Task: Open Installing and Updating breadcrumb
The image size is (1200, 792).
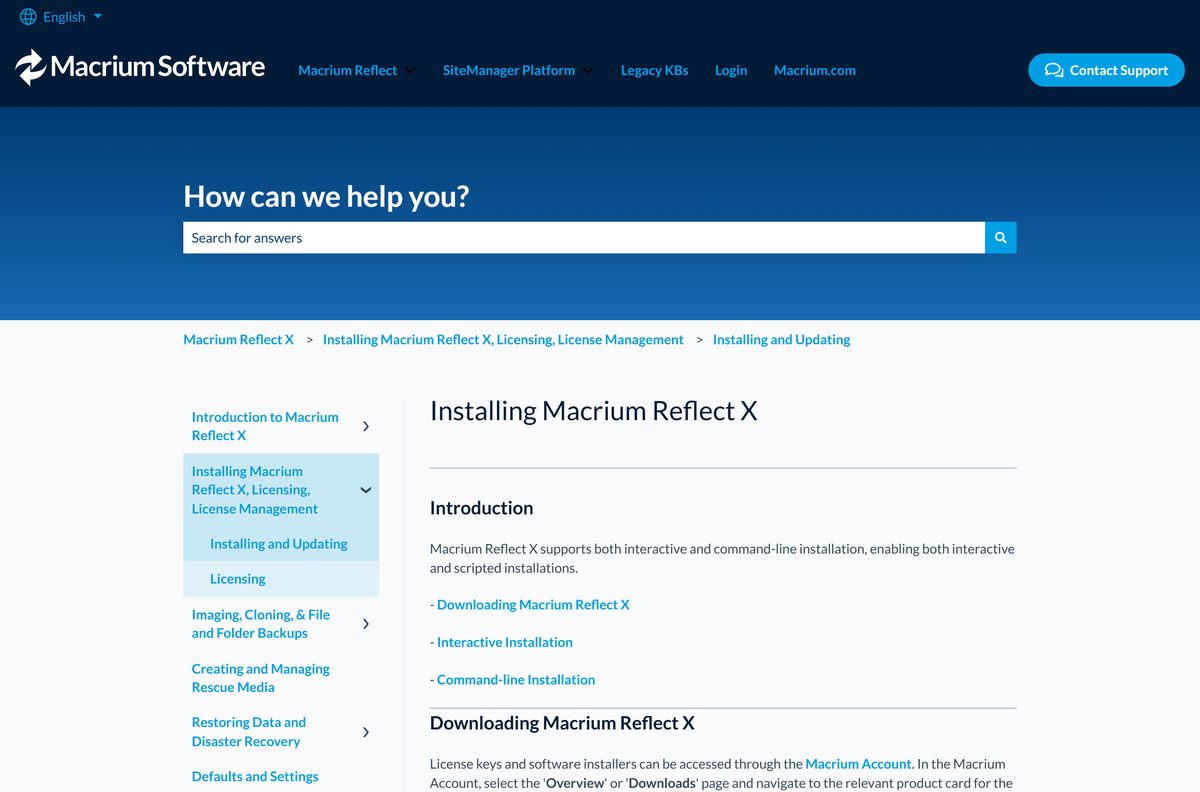Action: click(x=781, y=340)
